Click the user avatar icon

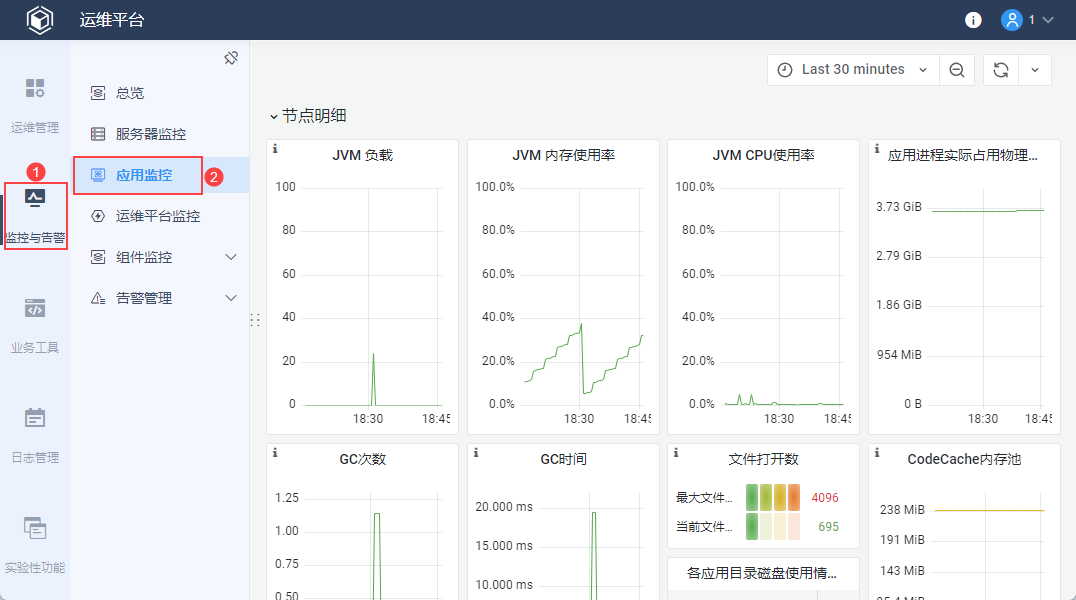1011,20
